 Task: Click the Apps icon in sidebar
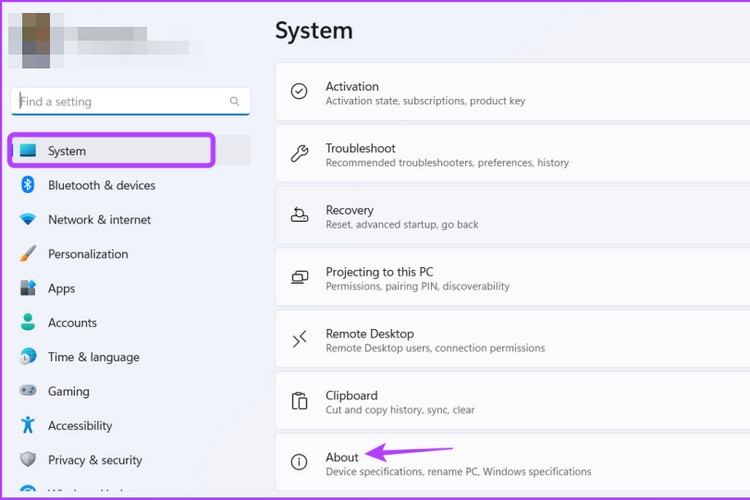pyautogui.click(x=28, y=288)
